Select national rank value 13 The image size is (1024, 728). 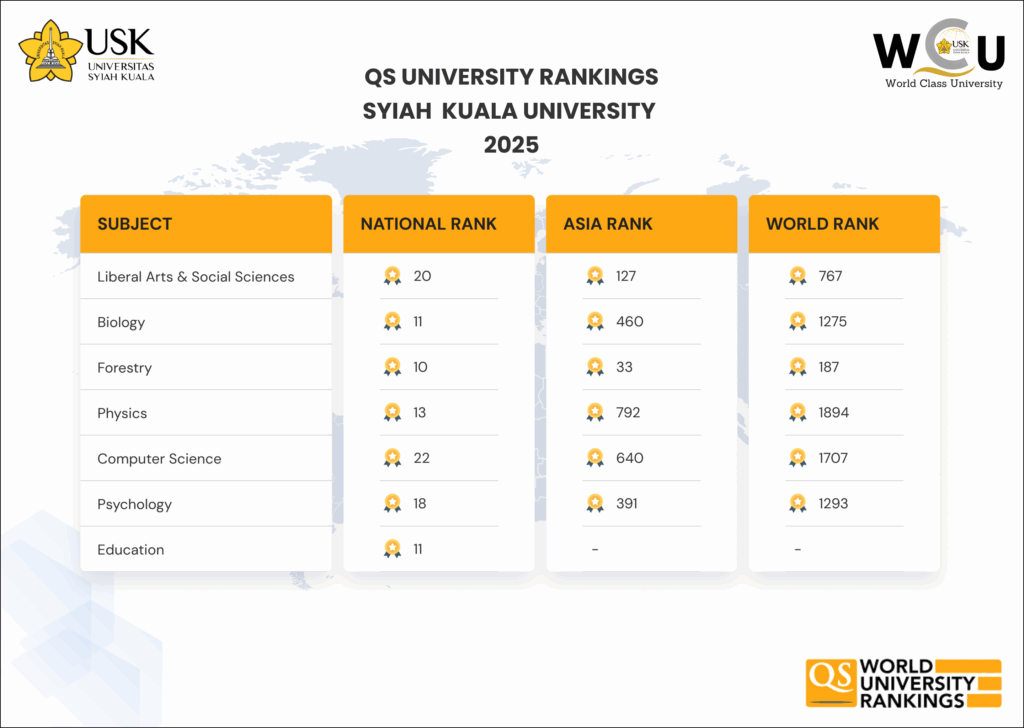(420, 413)
